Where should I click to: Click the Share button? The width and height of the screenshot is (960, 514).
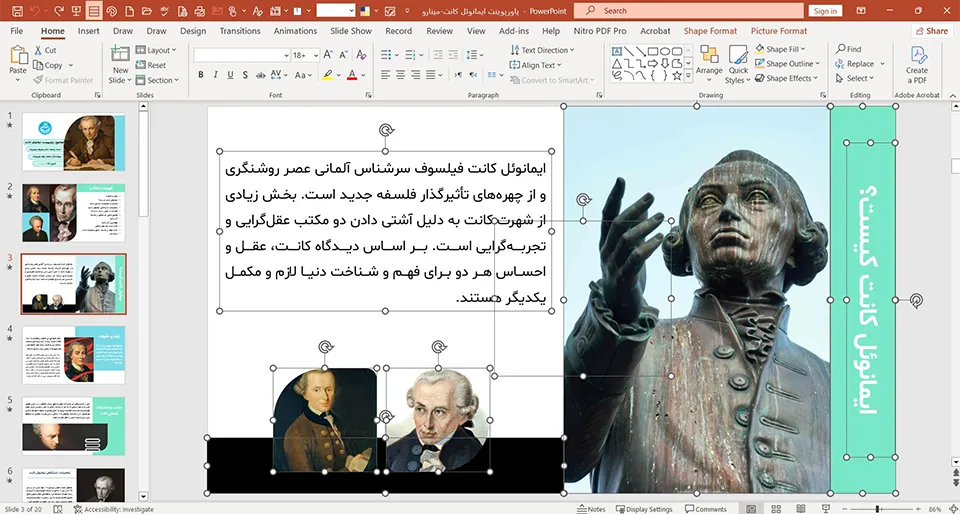931,31
